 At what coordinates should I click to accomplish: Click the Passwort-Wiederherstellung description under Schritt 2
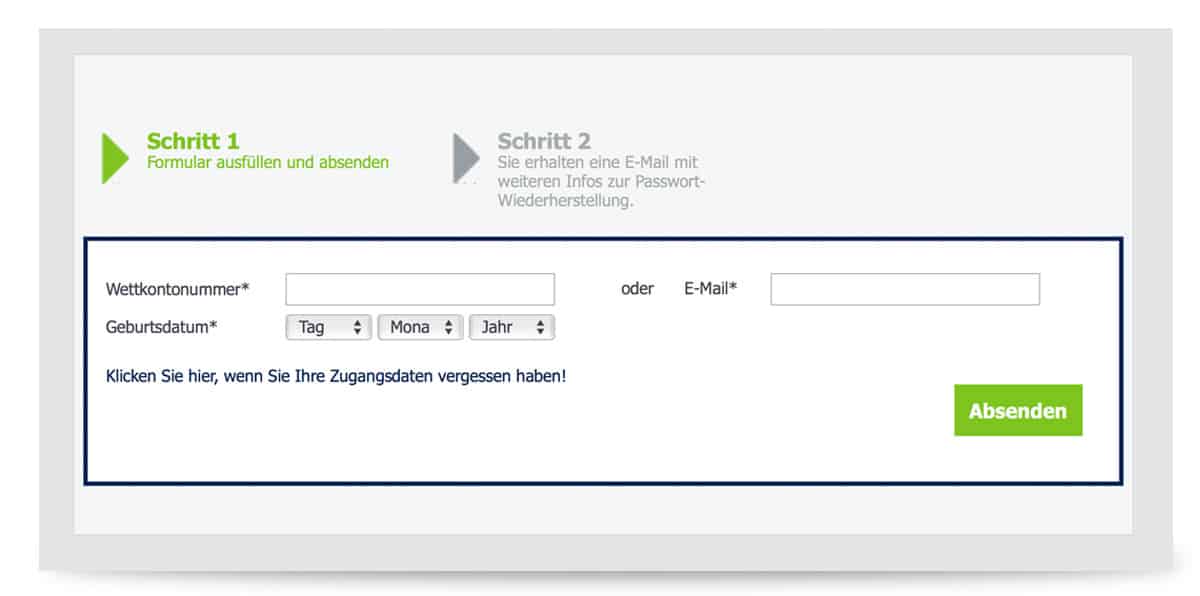pyautogui.click(x=600, y=181)
